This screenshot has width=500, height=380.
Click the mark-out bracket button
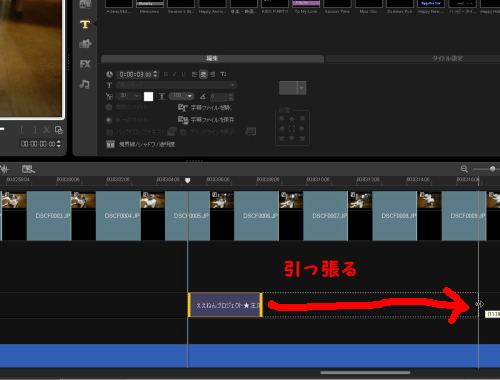coord(35,130)
